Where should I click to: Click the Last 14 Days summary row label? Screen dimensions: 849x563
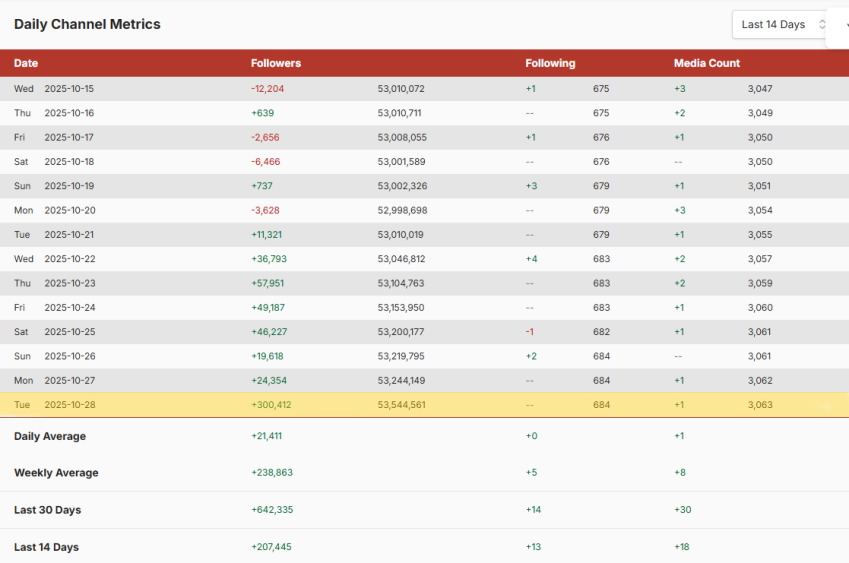(46, 547)
